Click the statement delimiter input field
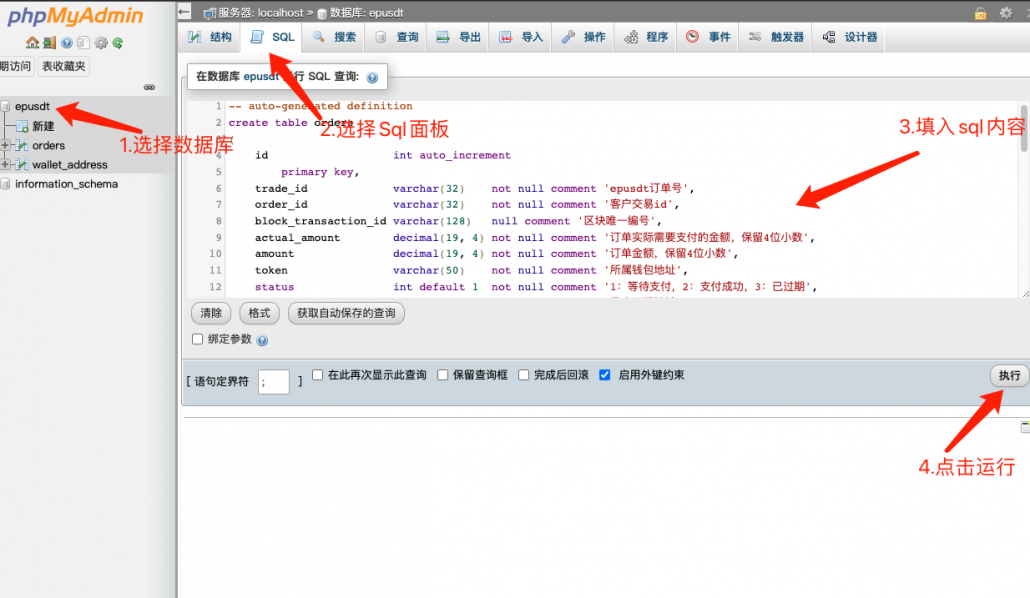The width and height of the screenshot is (1030, 598). (x=274, y=381)
